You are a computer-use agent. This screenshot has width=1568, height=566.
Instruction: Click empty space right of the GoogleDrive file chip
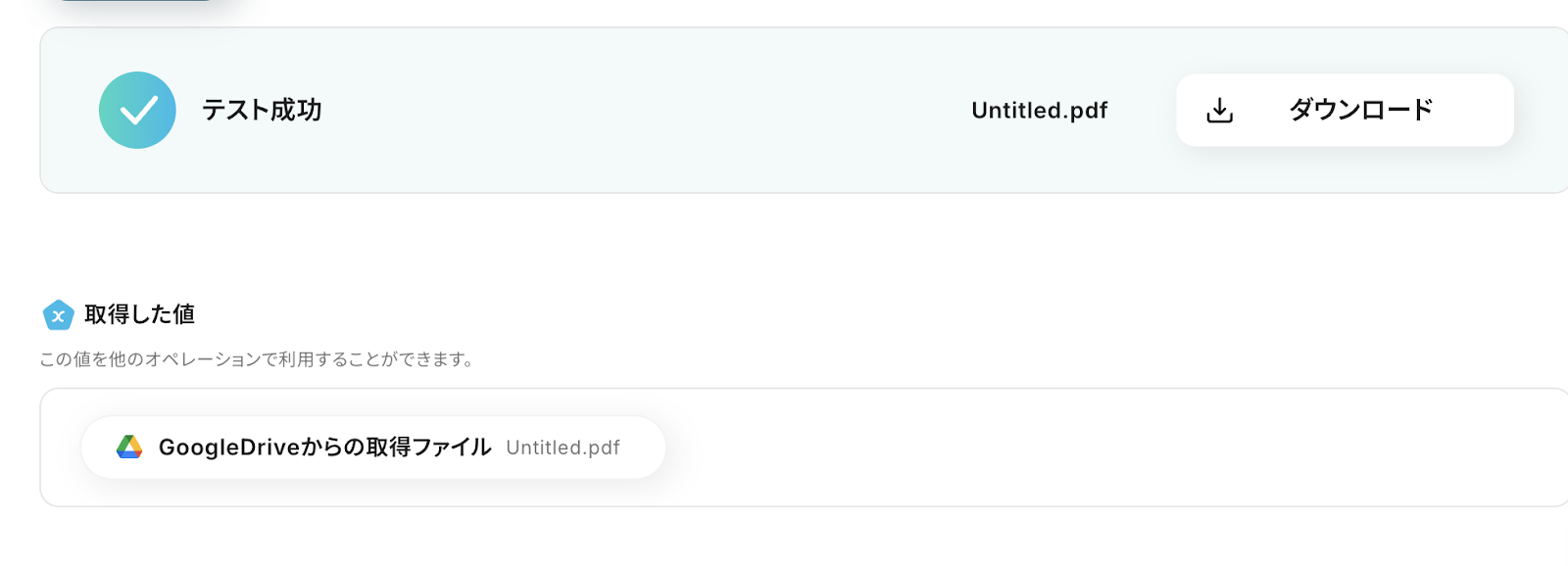[1078, 448]
